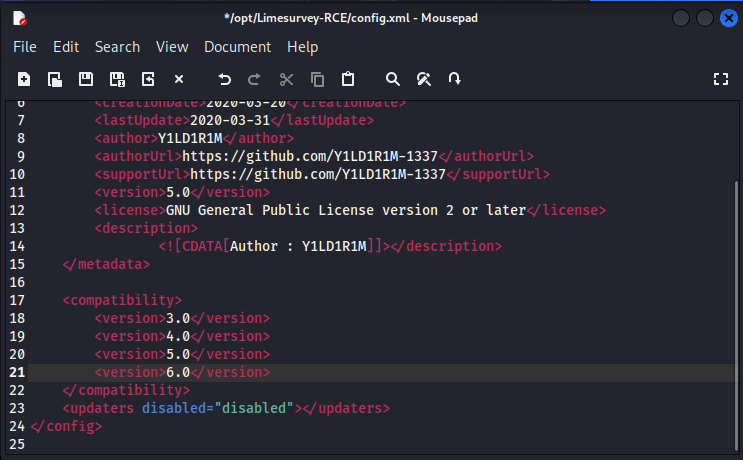Click the Copy toolbar icon
This screenshot has height=460, width=743.
[x=317, y=79]
